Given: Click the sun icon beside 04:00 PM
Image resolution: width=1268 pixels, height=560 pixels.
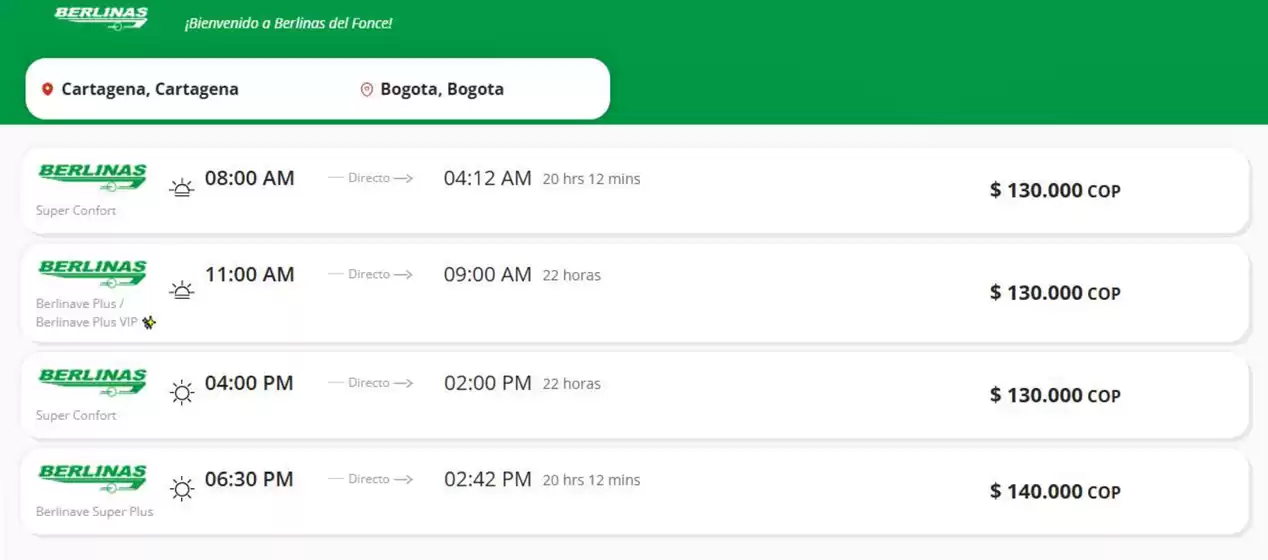Looking at the screenshot, I should point(181,392).
